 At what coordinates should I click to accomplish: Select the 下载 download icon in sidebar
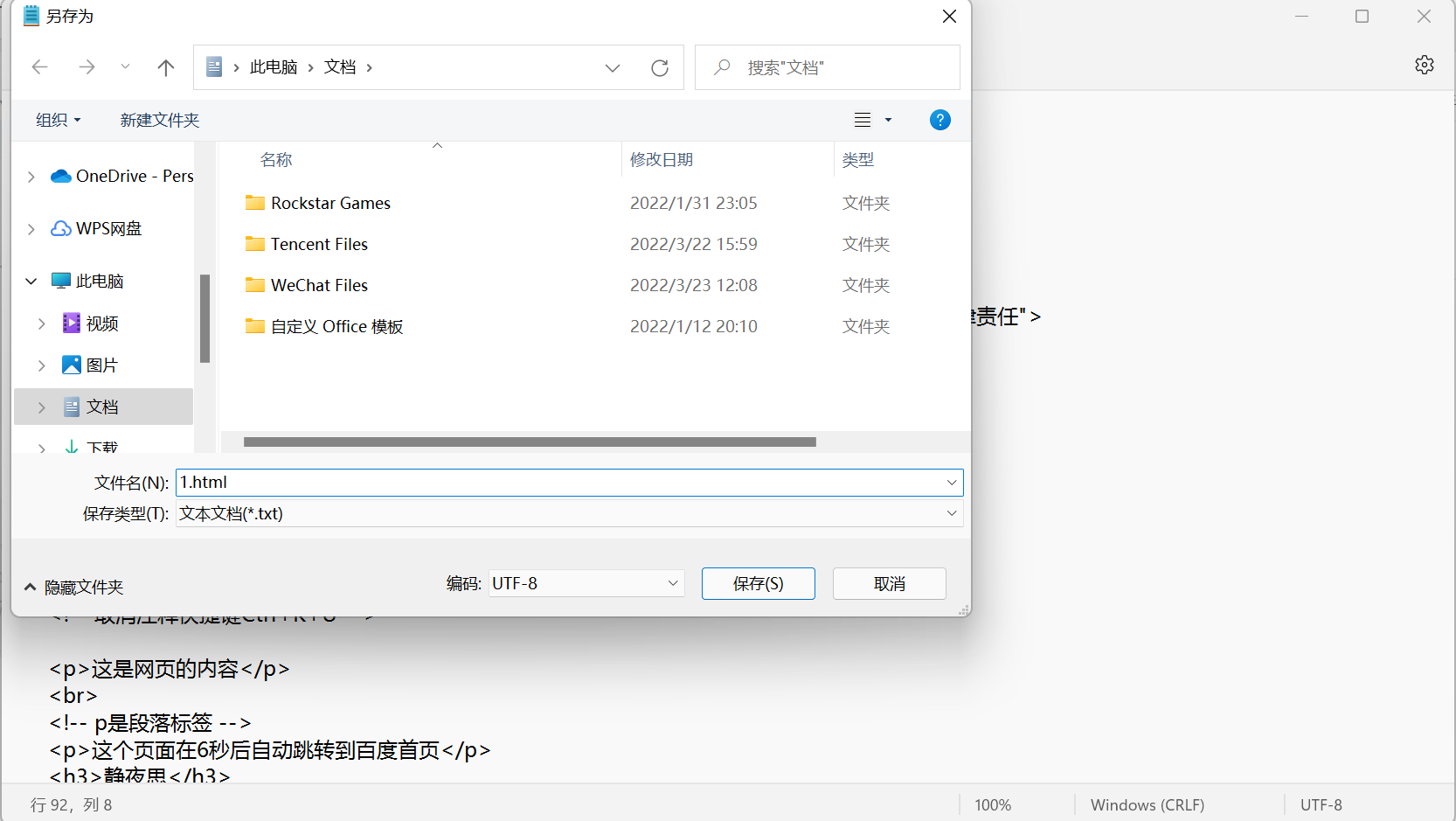point(72,447)
